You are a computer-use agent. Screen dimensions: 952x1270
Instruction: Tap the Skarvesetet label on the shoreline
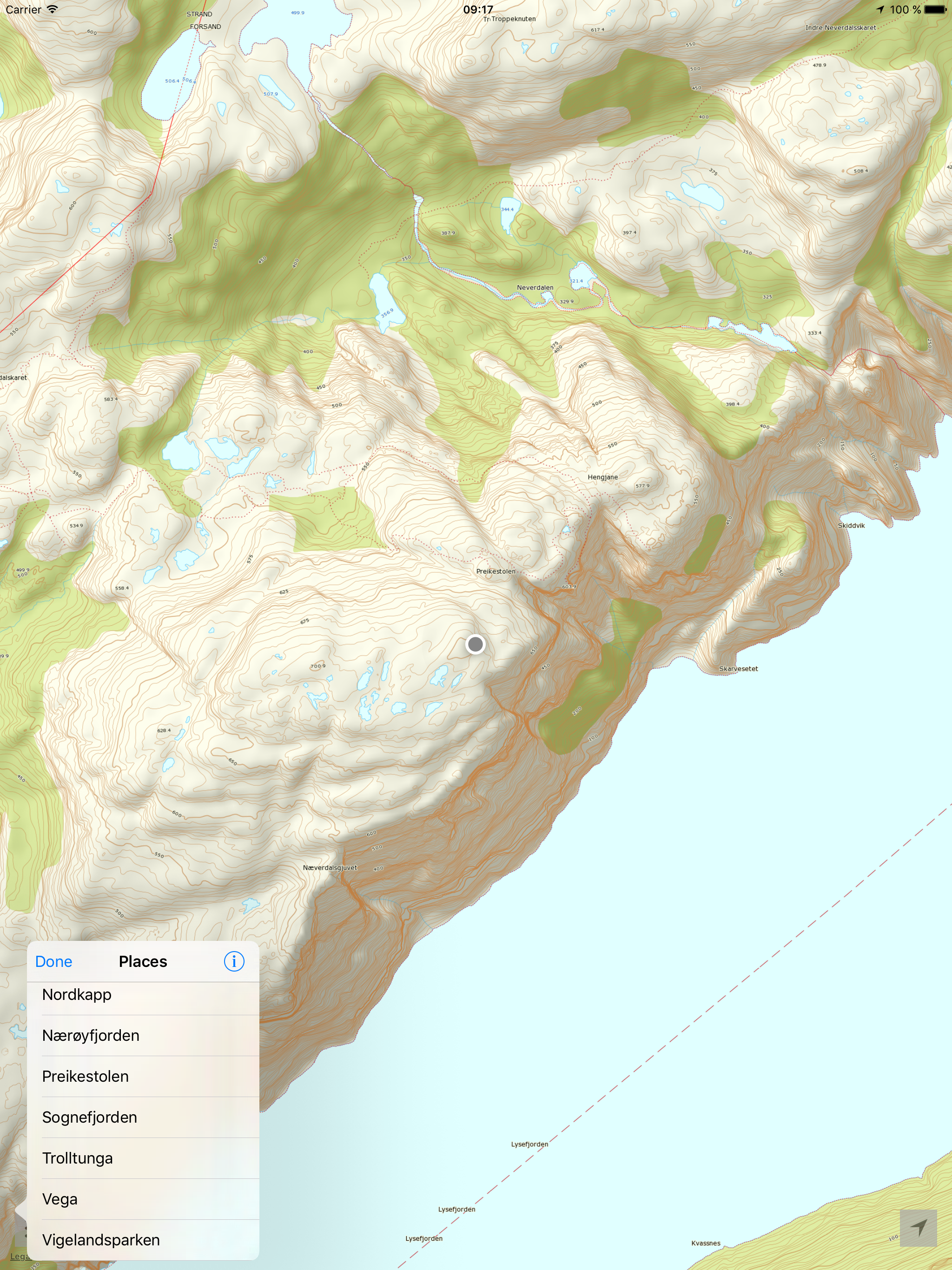[738, 669]
